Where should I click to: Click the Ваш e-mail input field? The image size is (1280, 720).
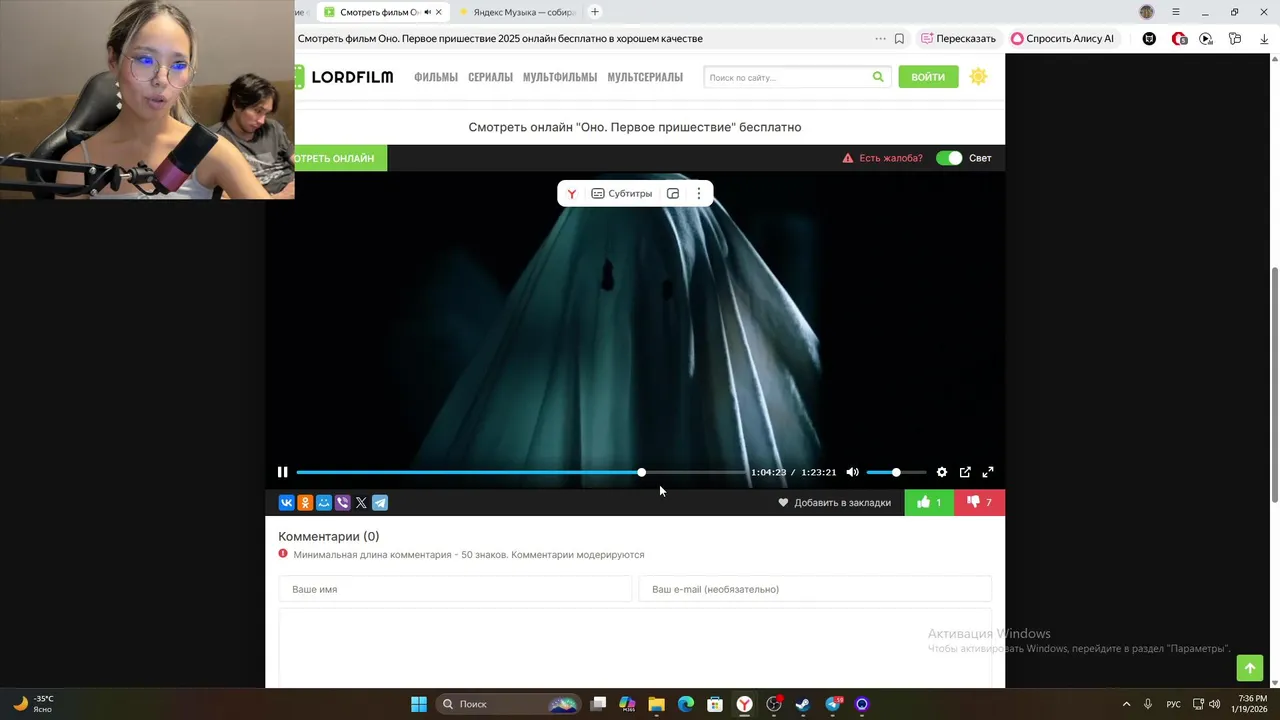pos(815,589)
